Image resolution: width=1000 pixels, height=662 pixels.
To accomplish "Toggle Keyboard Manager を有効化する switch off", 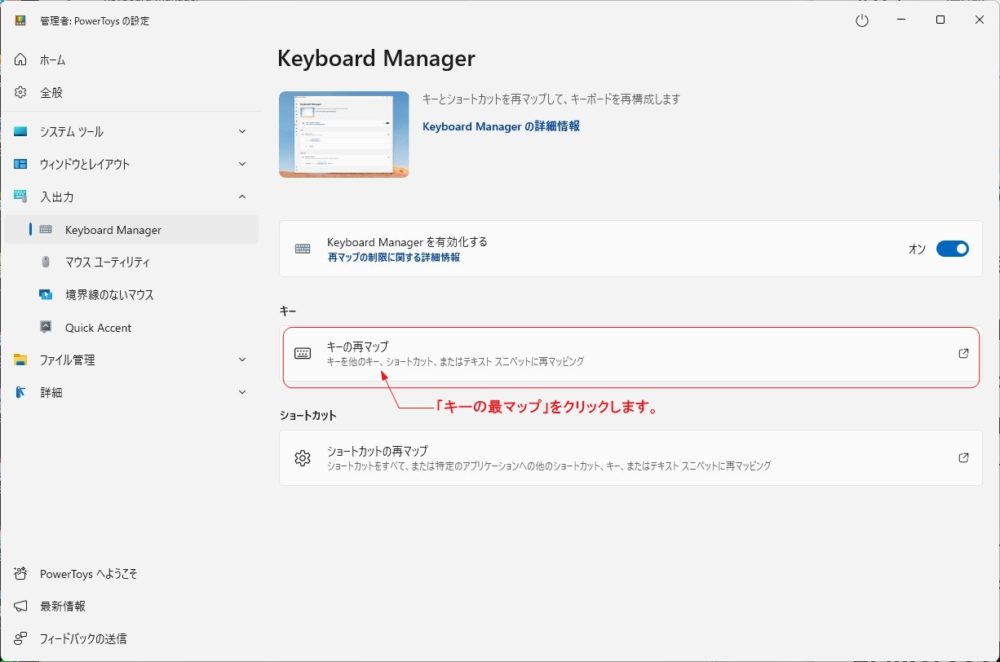I will click(952, 249).
